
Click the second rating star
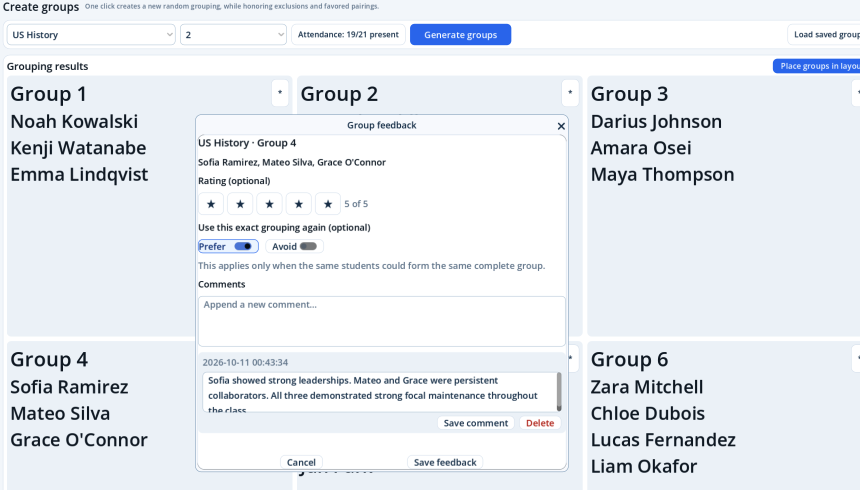[240, 204]
